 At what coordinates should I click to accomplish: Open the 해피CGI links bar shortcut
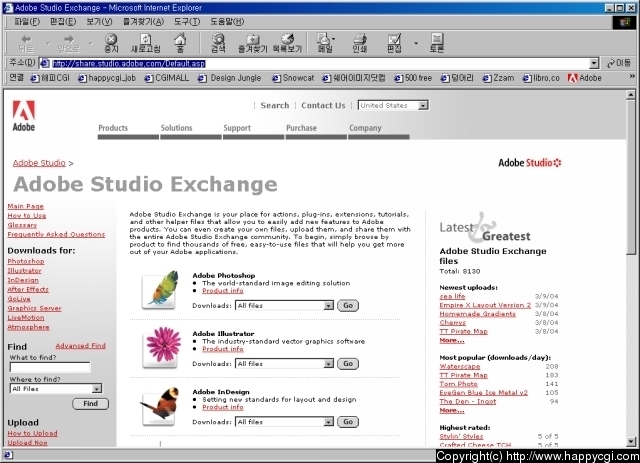[x=50, y=78]
